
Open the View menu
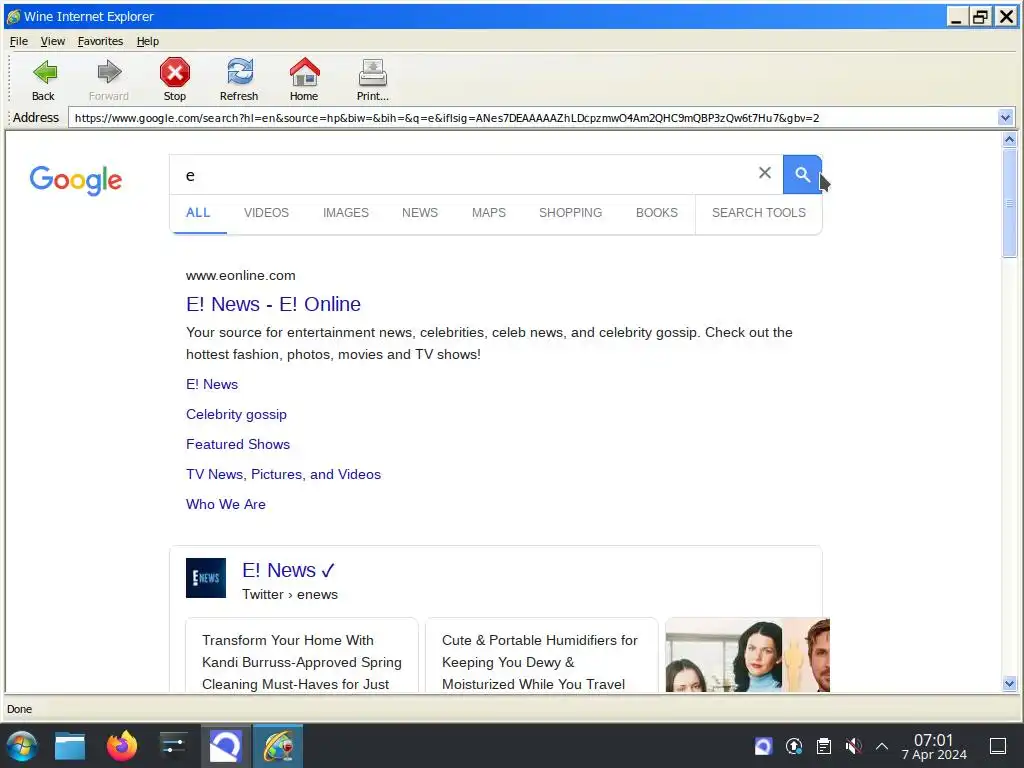[x=52, y=41]
